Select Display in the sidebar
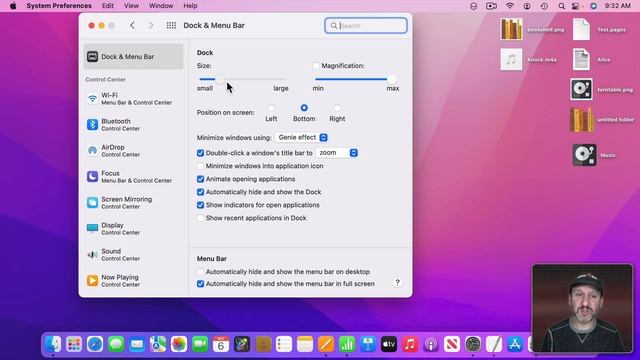This screenshot has height=360, width=640. pyautogui.click(x=133, y=229)
